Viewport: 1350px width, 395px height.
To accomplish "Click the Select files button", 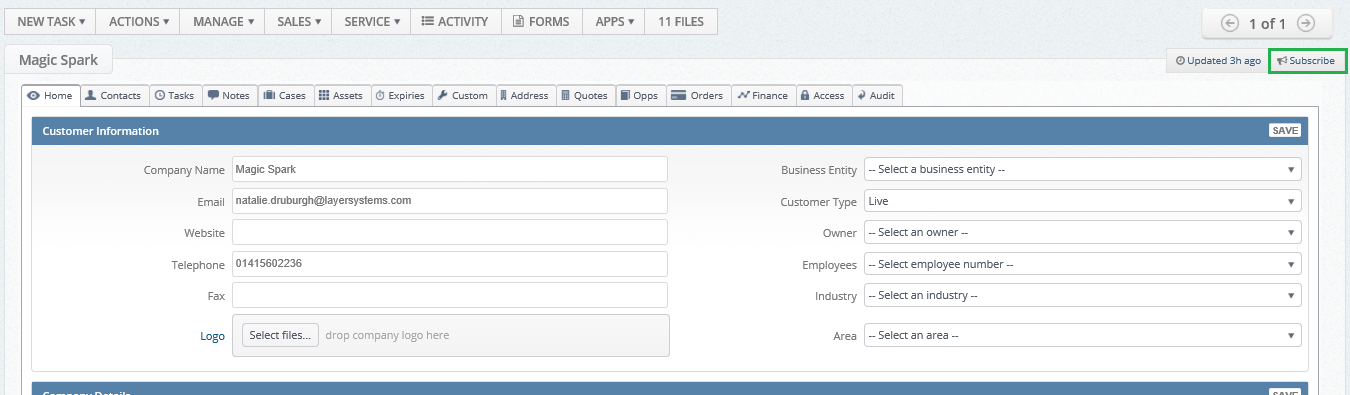I will point(280,335).
